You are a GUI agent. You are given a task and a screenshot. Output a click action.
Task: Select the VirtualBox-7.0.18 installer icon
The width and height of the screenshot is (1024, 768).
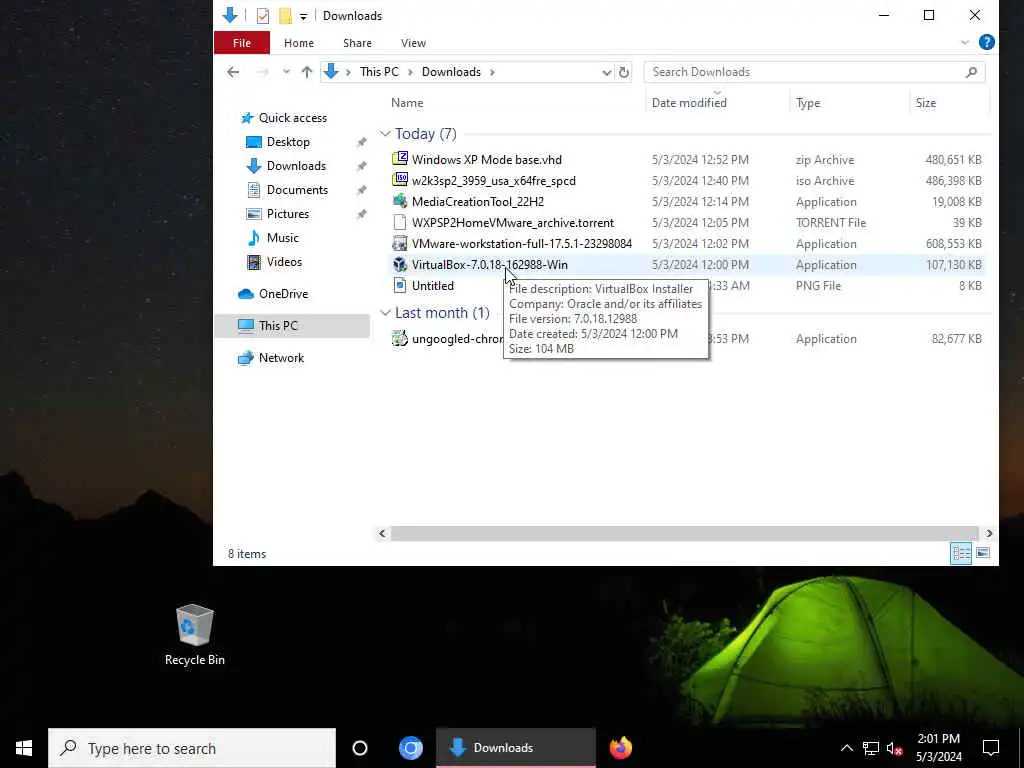[400, 264]
